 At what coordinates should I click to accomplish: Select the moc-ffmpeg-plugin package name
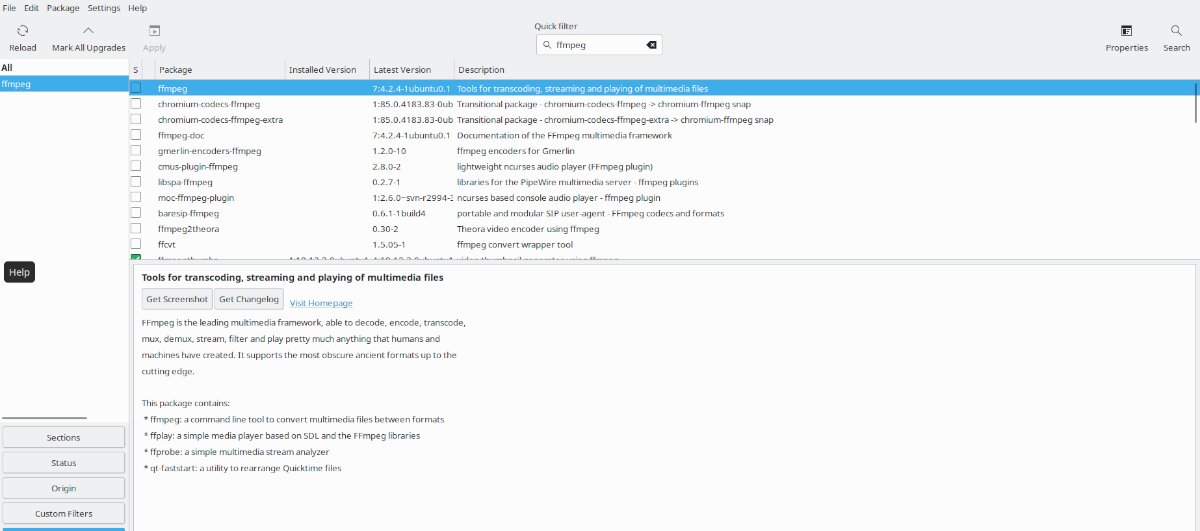(196, 198)
